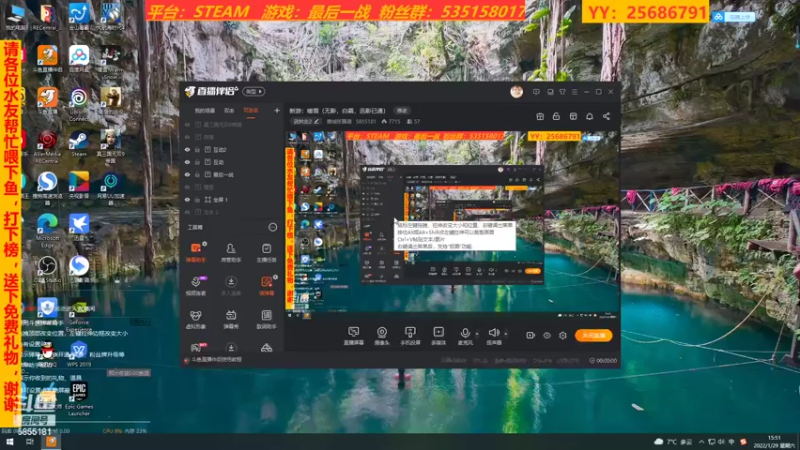Open the video co-stream microphone tool

[195, 286]
